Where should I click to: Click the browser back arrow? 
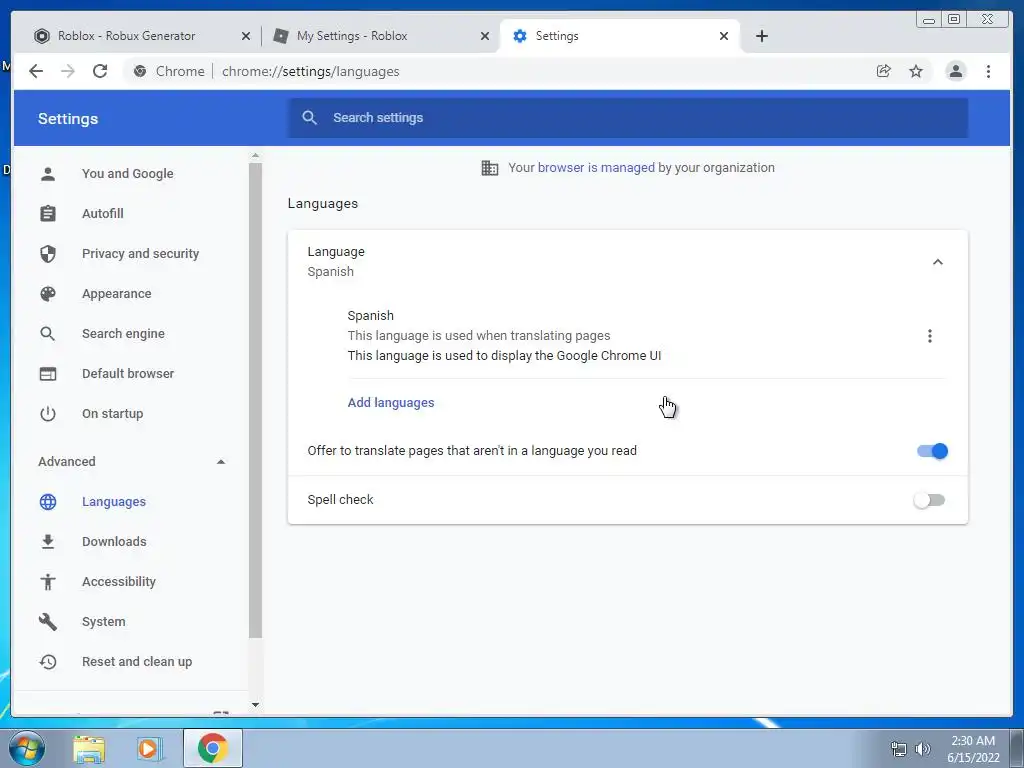tap(36, 71)
